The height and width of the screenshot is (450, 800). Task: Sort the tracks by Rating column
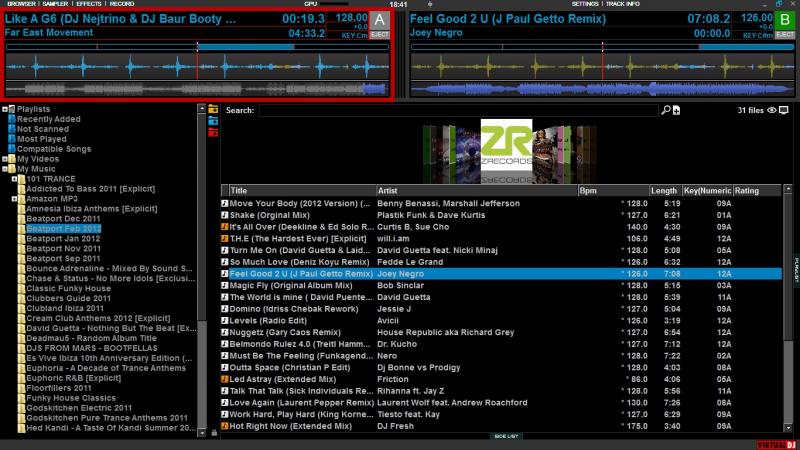[x=757, y=190]
